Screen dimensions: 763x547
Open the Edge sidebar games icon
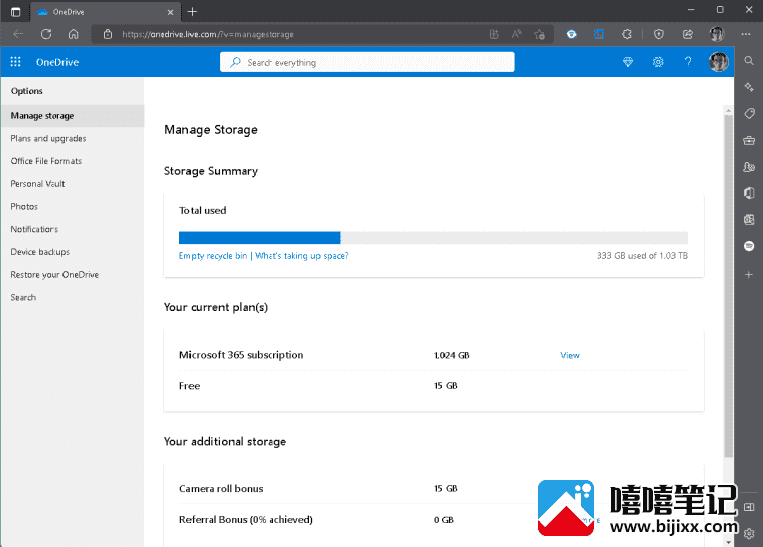tap(749, 167)
